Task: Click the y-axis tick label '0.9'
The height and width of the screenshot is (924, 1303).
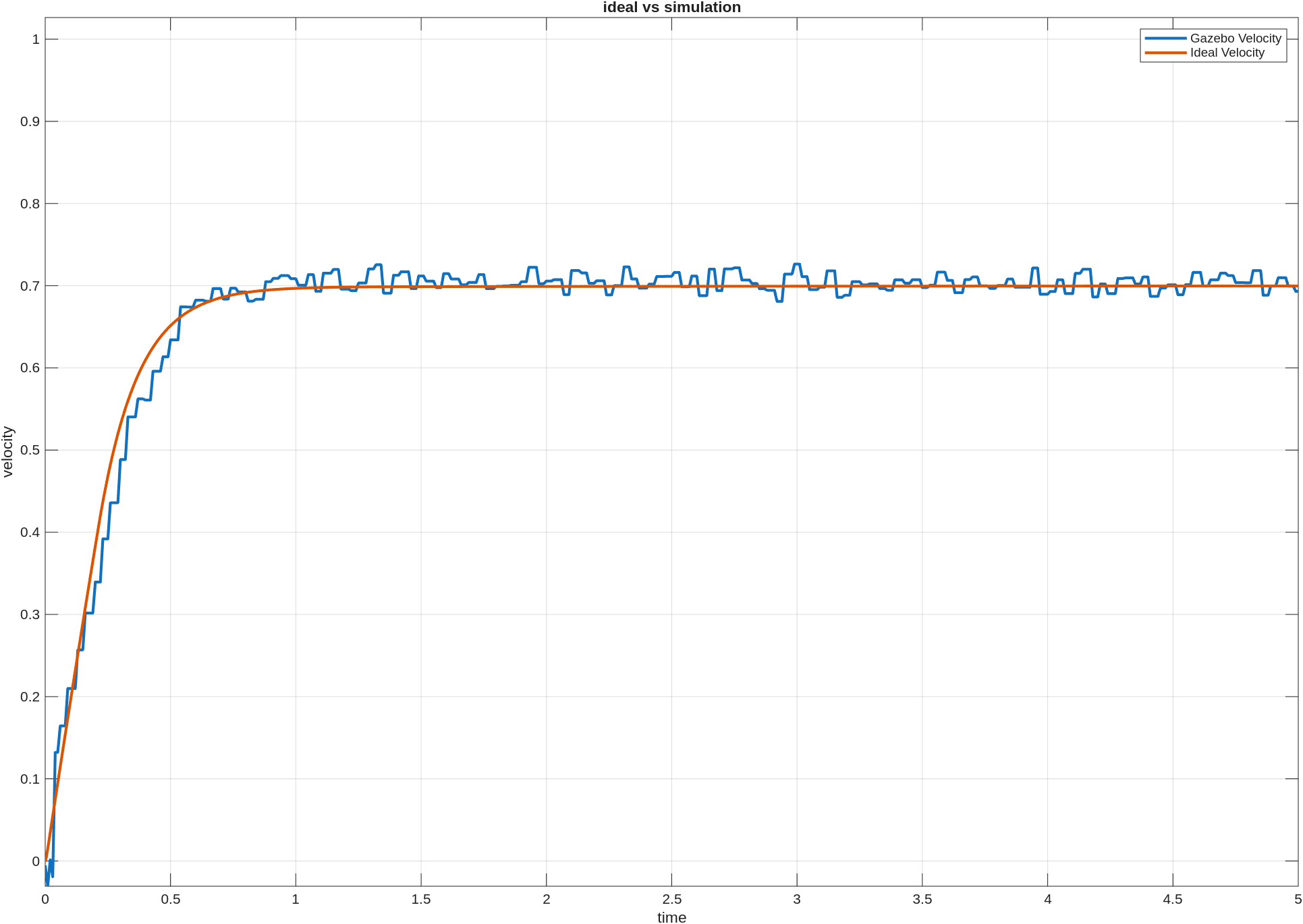Action: 30,121
